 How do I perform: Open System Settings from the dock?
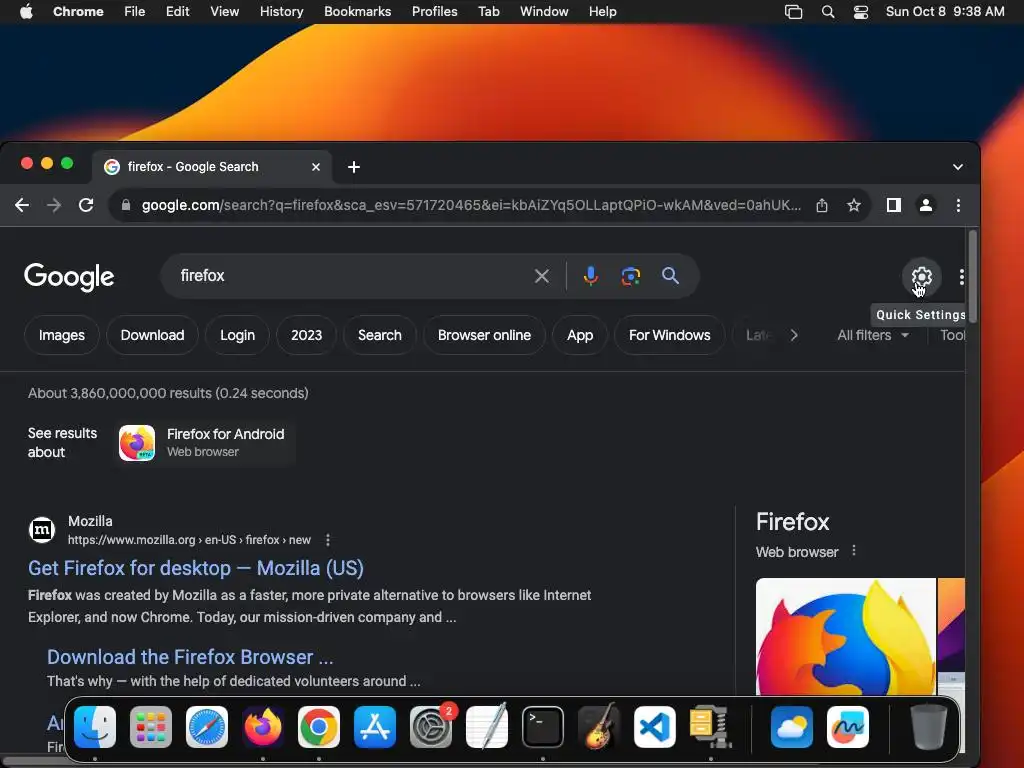431,727
